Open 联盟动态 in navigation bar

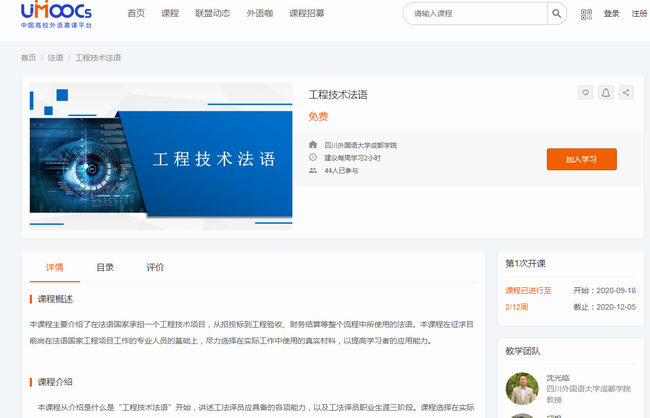[x=211, y=14]
